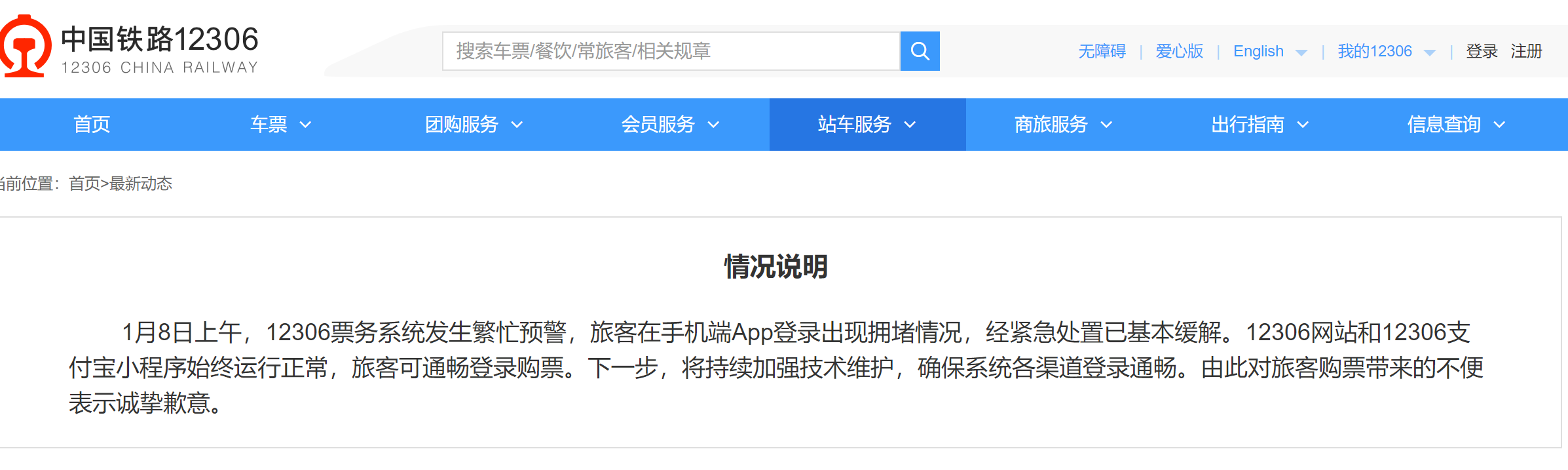This screenshot has height=470, width=1568.
Task: Click 登录 to log in
Action: click(1482, 51)
